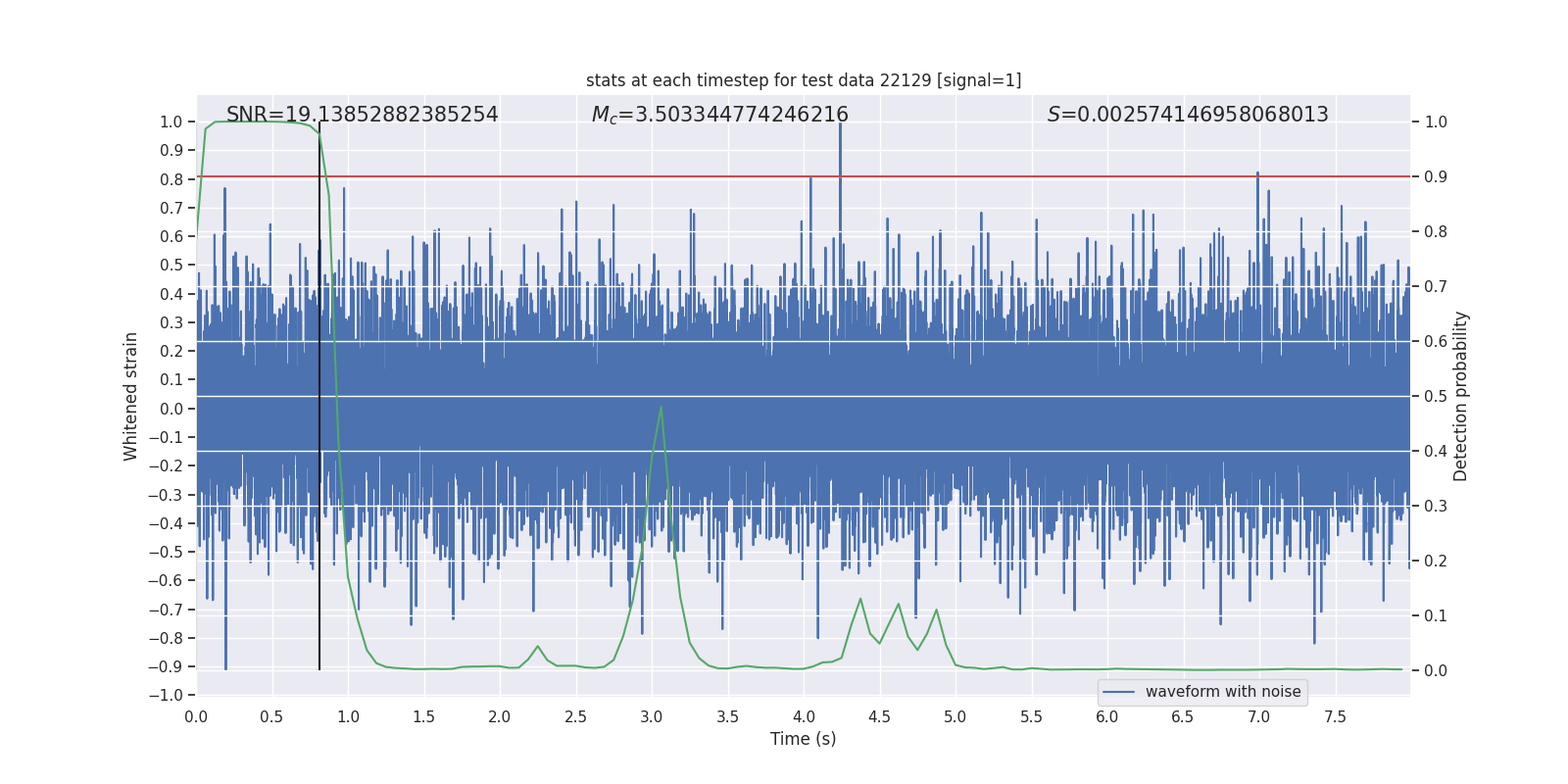Click the 7.5 tick label on time axis

1335,717
